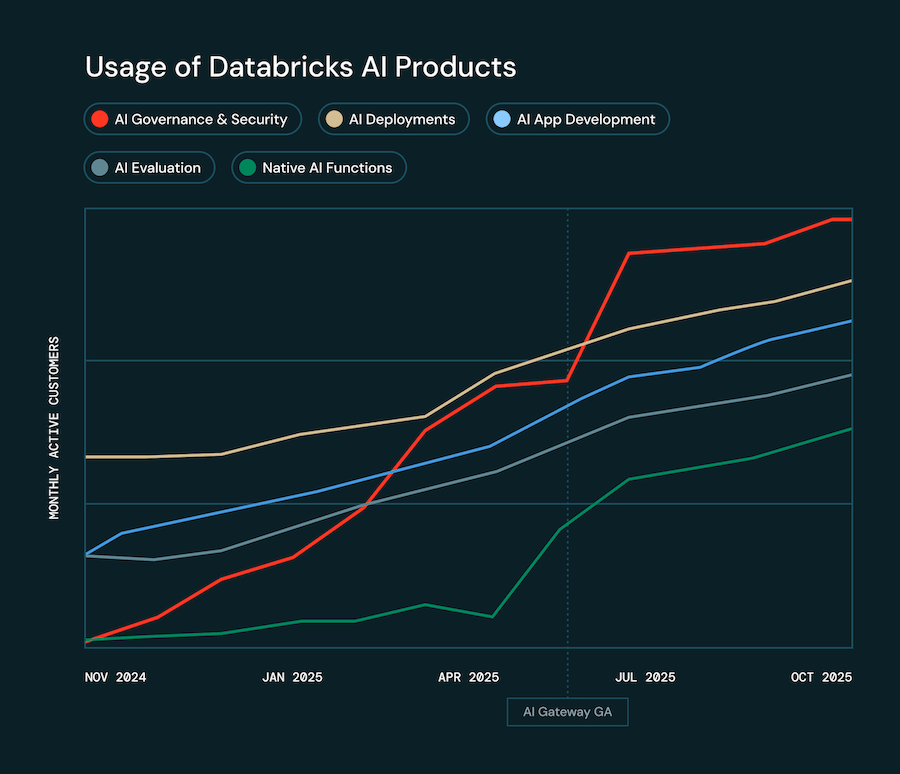Open the AI Gateway GA annotation

coord(567,711)
